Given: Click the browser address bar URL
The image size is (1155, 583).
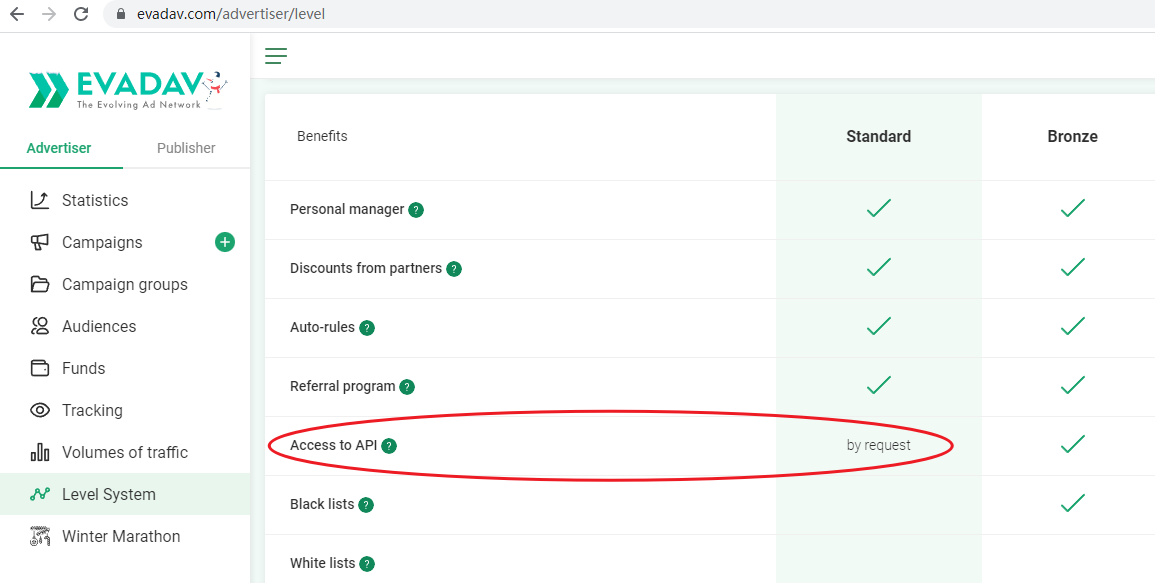Looking at the screenshot, I should 231,14.
